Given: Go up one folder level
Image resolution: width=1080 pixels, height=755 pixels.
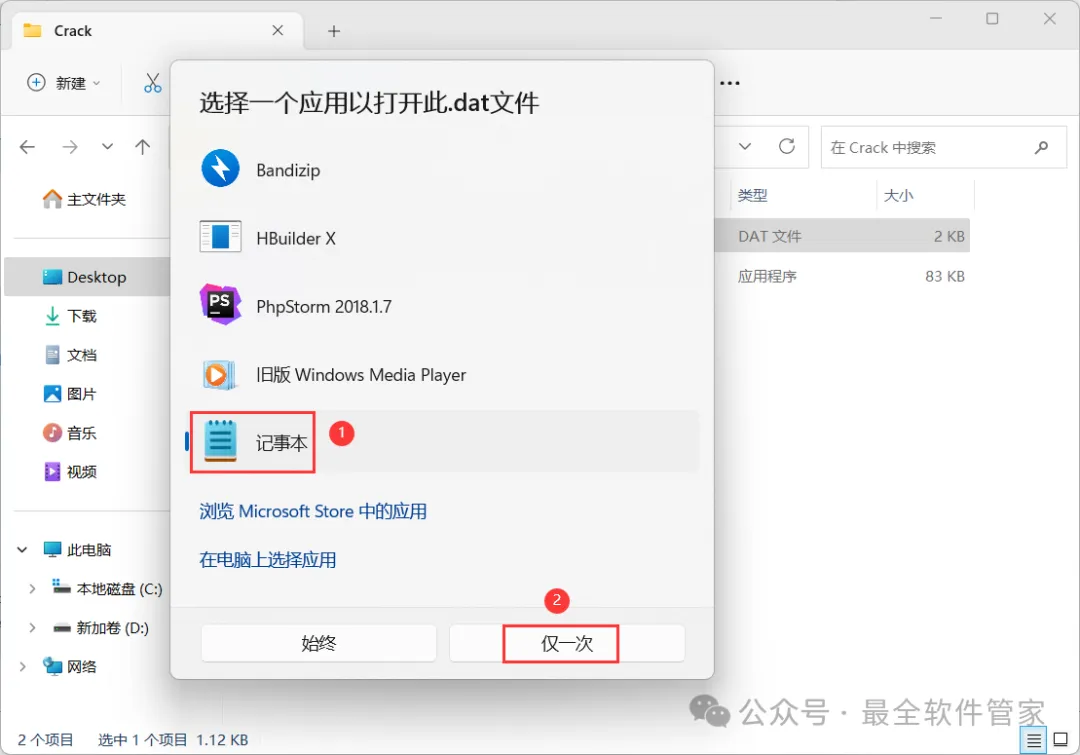Looking at the screenshot, I should (143, 147).
